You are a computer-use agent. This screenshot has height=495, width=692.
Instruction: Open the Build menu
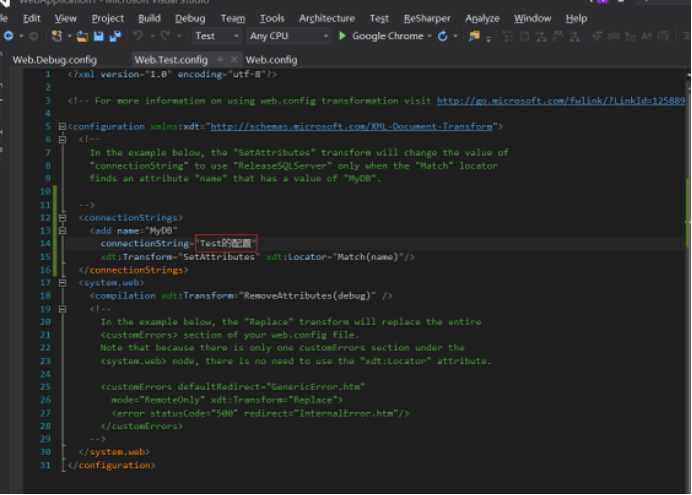point(149,19)
